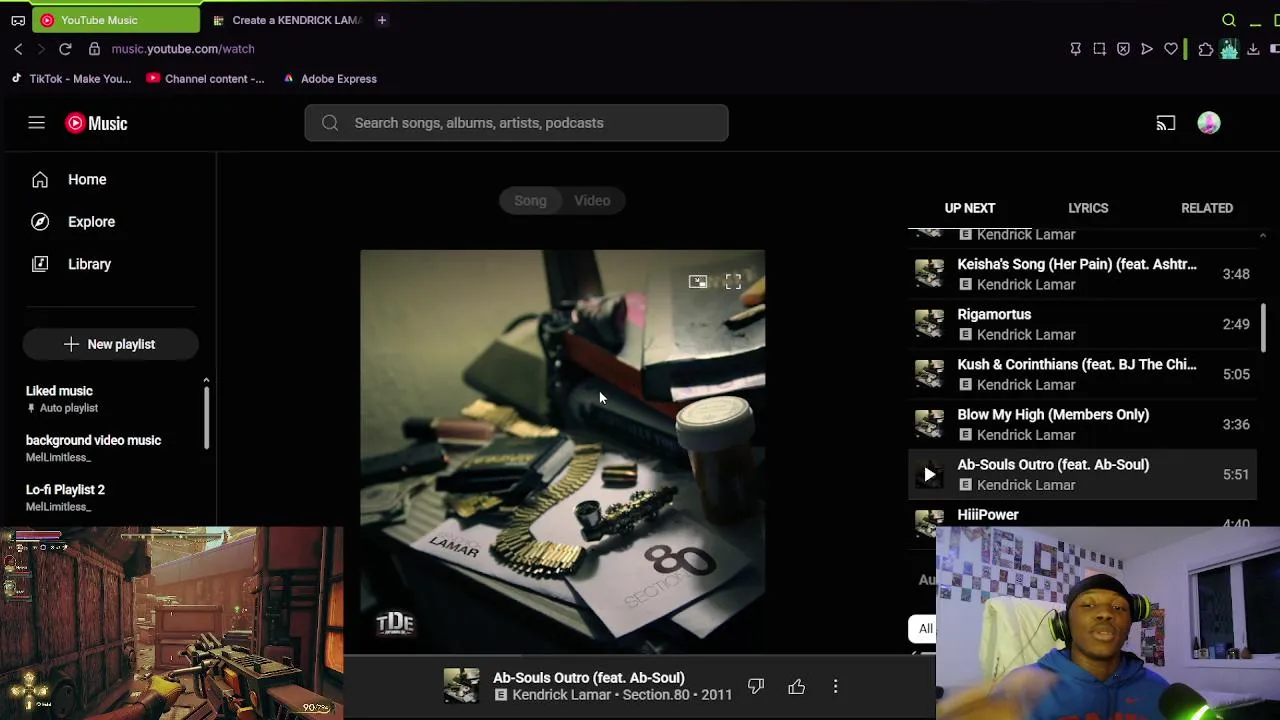1280x720 pixels.
Task: Click the YouTube Music logo
Action: (x=97, y=123)
